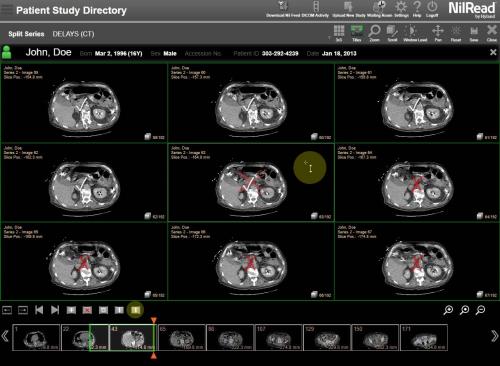Jump to last image with skip-forward button
The image size is (500, 366).
coord(55,310)
